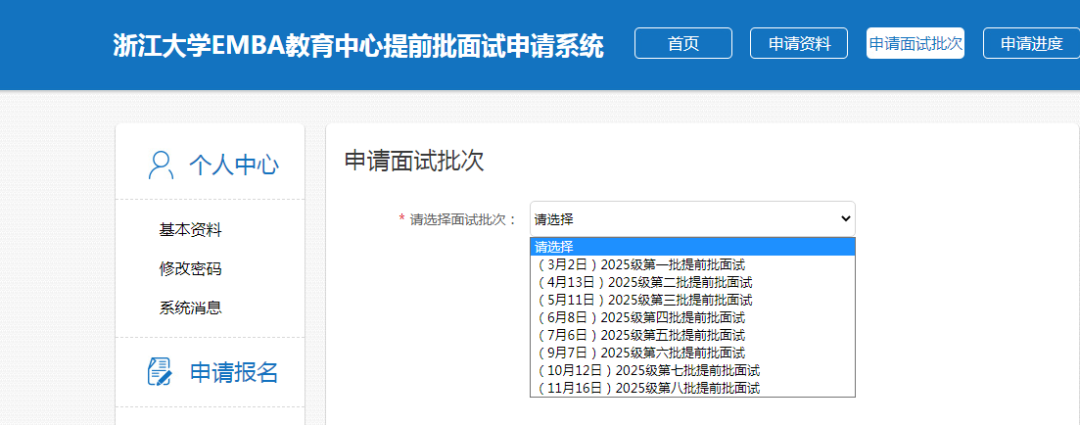Click the dropdown chevron arrow
The width and height of the screenshot is (1080, 425).
[x=845, y=219]
